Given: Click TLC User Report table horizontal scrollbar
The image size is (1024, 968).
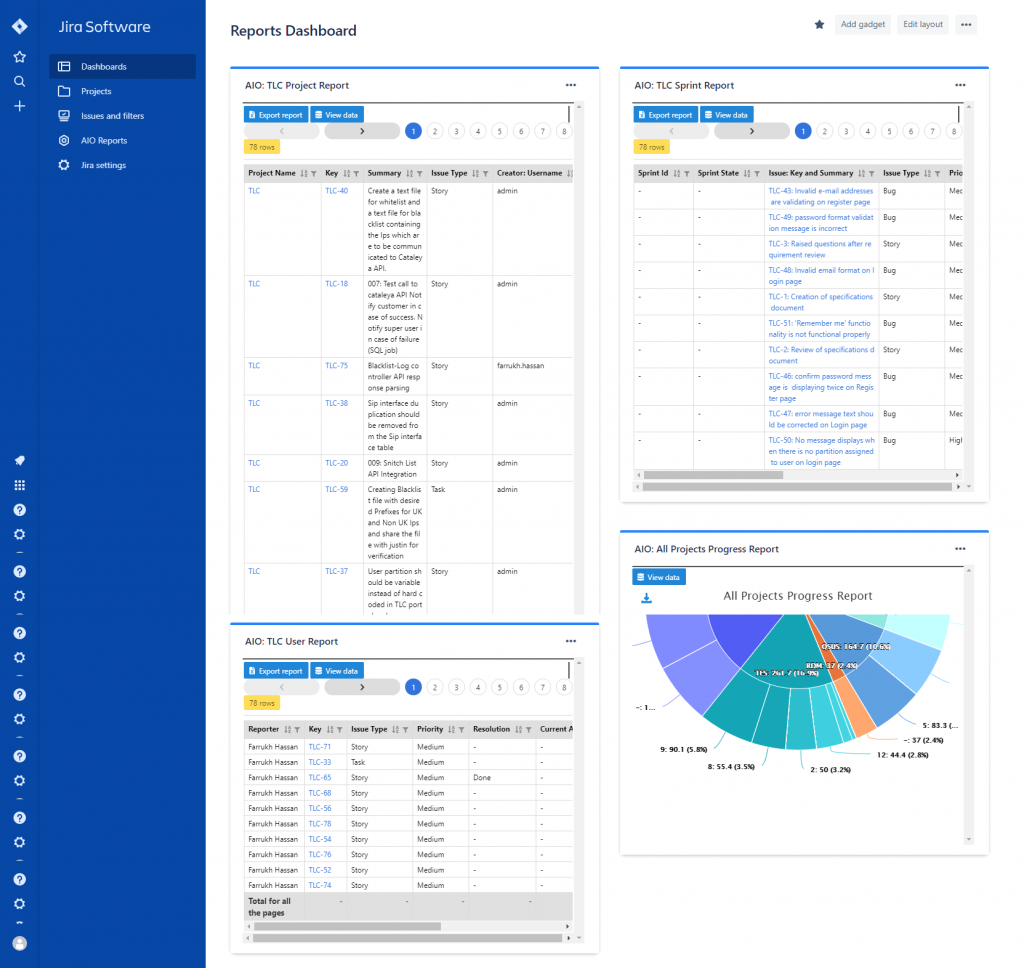Looking at the screenshot, I should [347, 926].
